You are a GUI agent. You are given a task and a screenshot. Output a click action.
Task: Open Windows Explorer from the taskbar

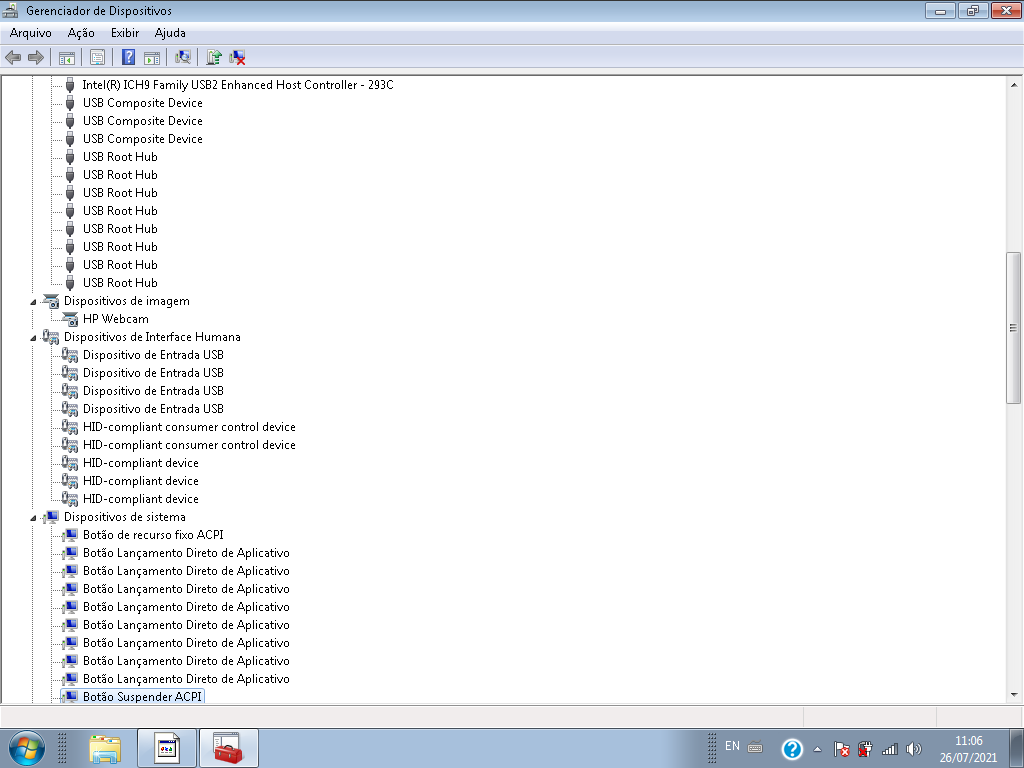coord(105,748)
